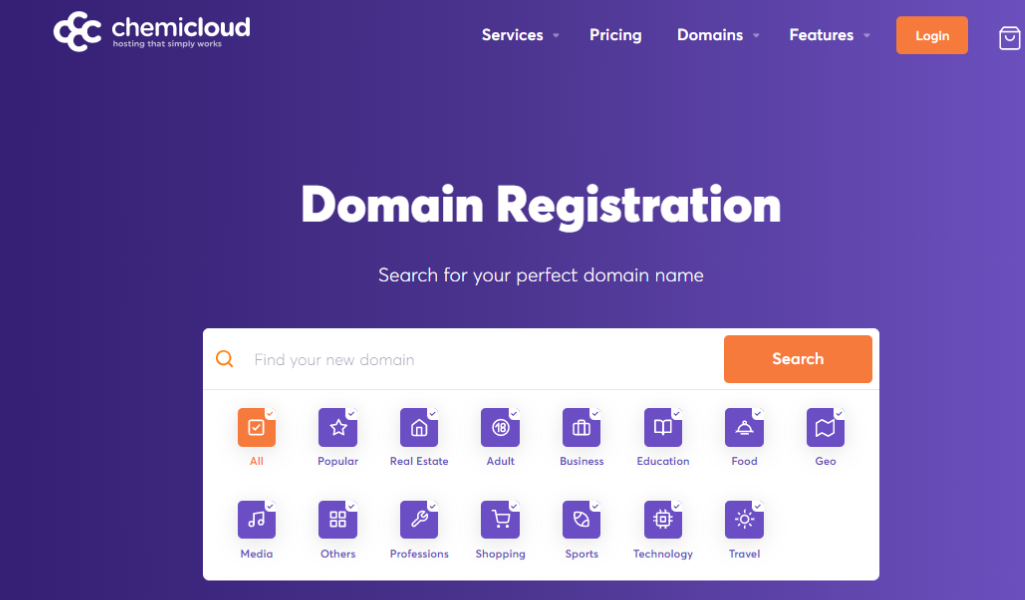Click the orange Search button
Image resolution: width=1025 pixels, height=600 pixels.
(798, 359)
